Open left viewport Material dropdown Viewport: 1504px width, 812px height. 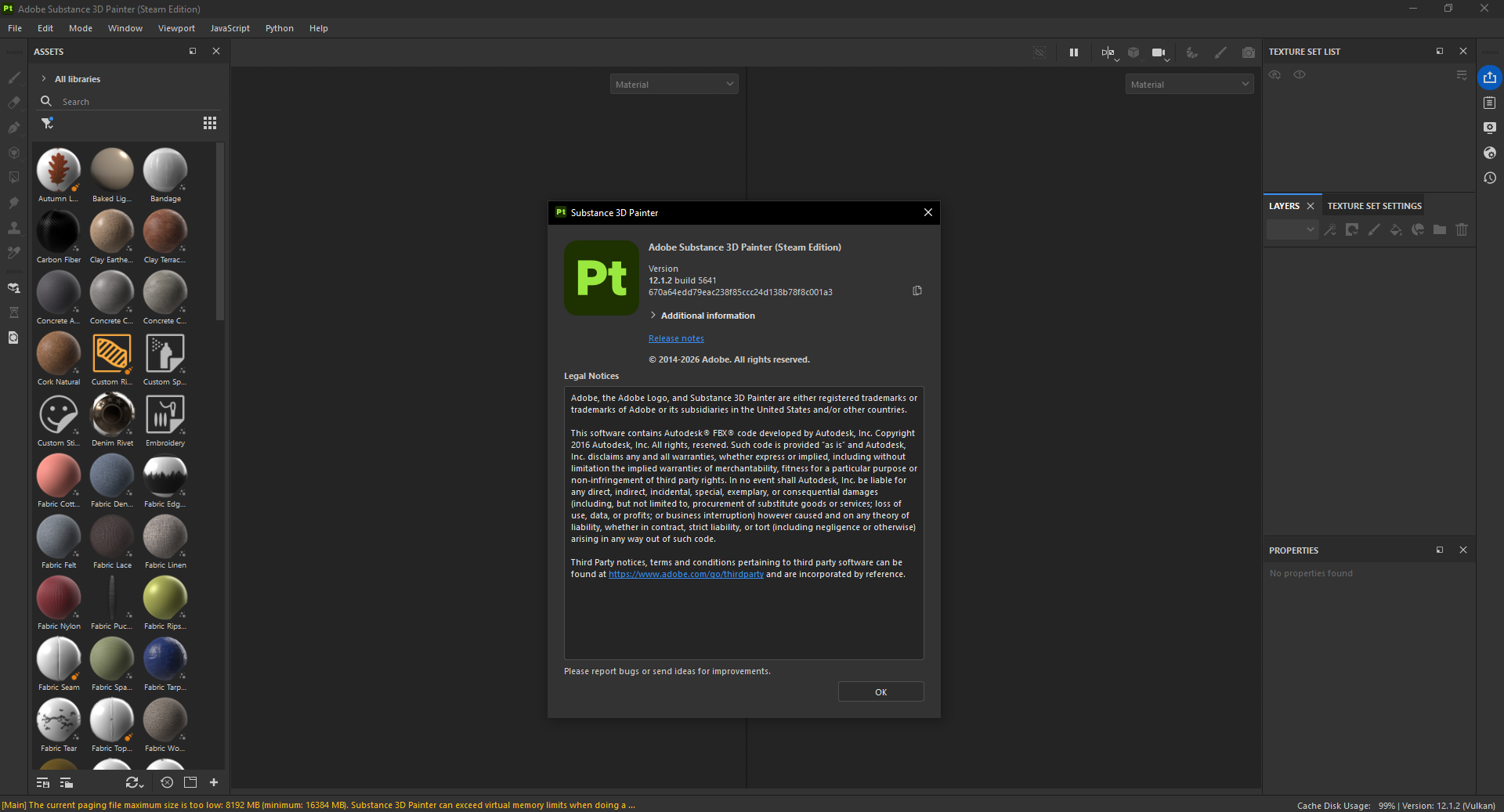point(674,84)
